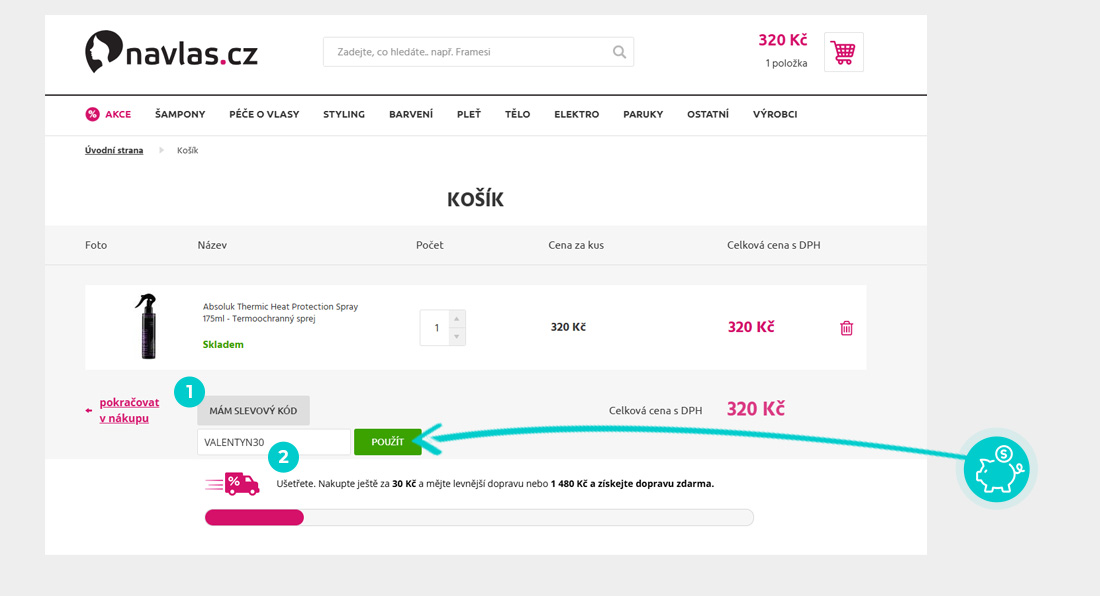Screen dimensions: 1100x596
Task: Click the shopping cart icon in header
Action: pos(843,52)
